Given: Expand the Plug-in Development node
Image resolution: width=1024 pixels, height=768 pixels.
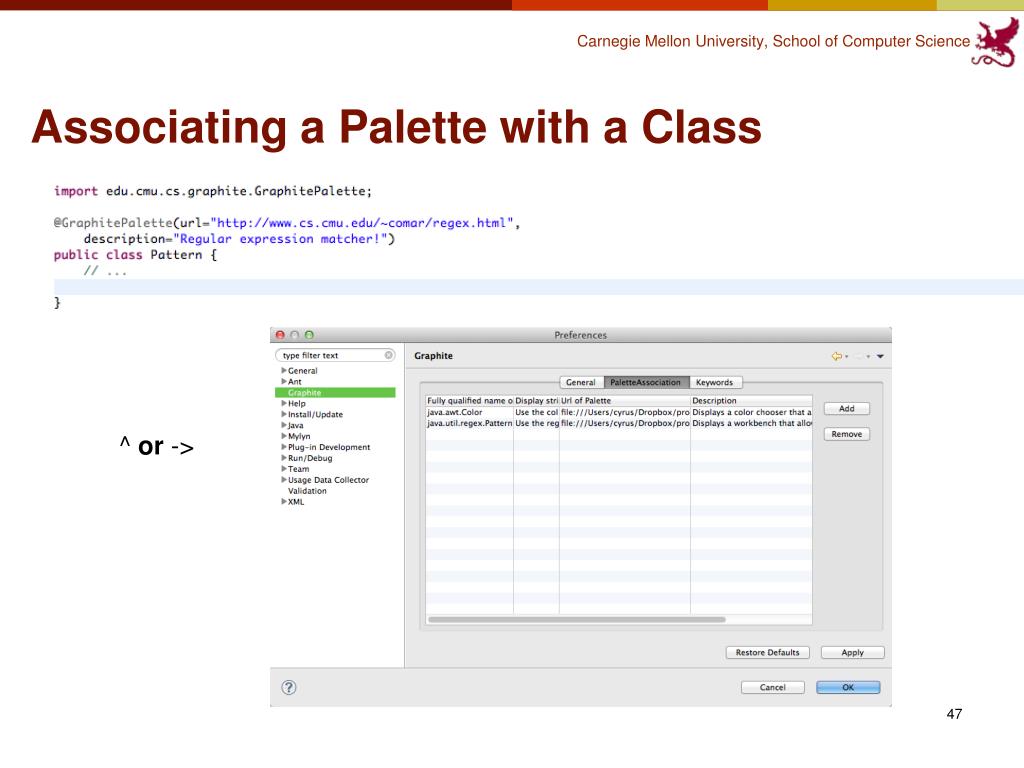Looking at the screenshot, I should [x=284, y=447].
